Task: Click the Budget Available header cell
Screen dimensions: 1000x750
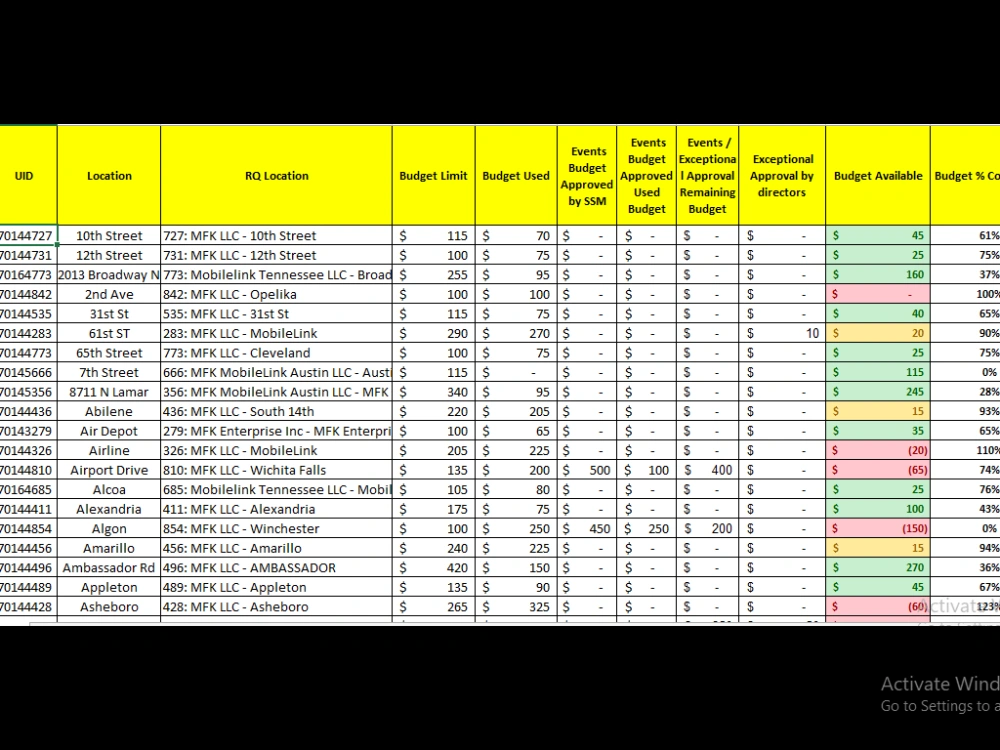Action: coord(878,175)
